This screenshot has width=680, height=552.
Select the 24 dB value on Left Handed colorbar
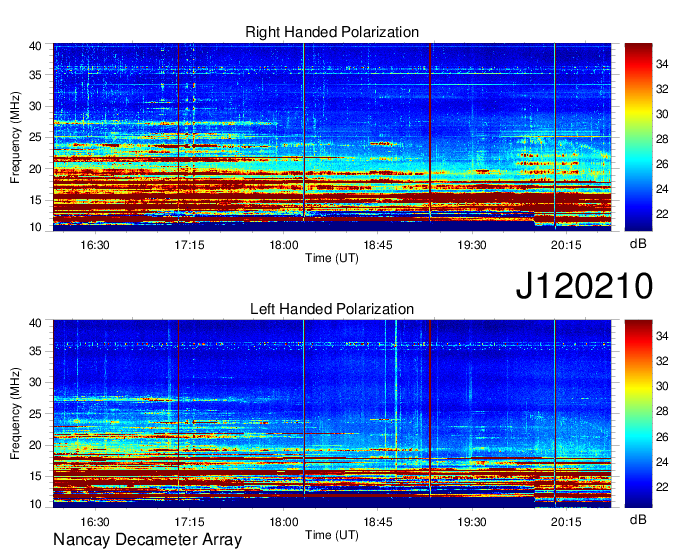coord(662,462)
